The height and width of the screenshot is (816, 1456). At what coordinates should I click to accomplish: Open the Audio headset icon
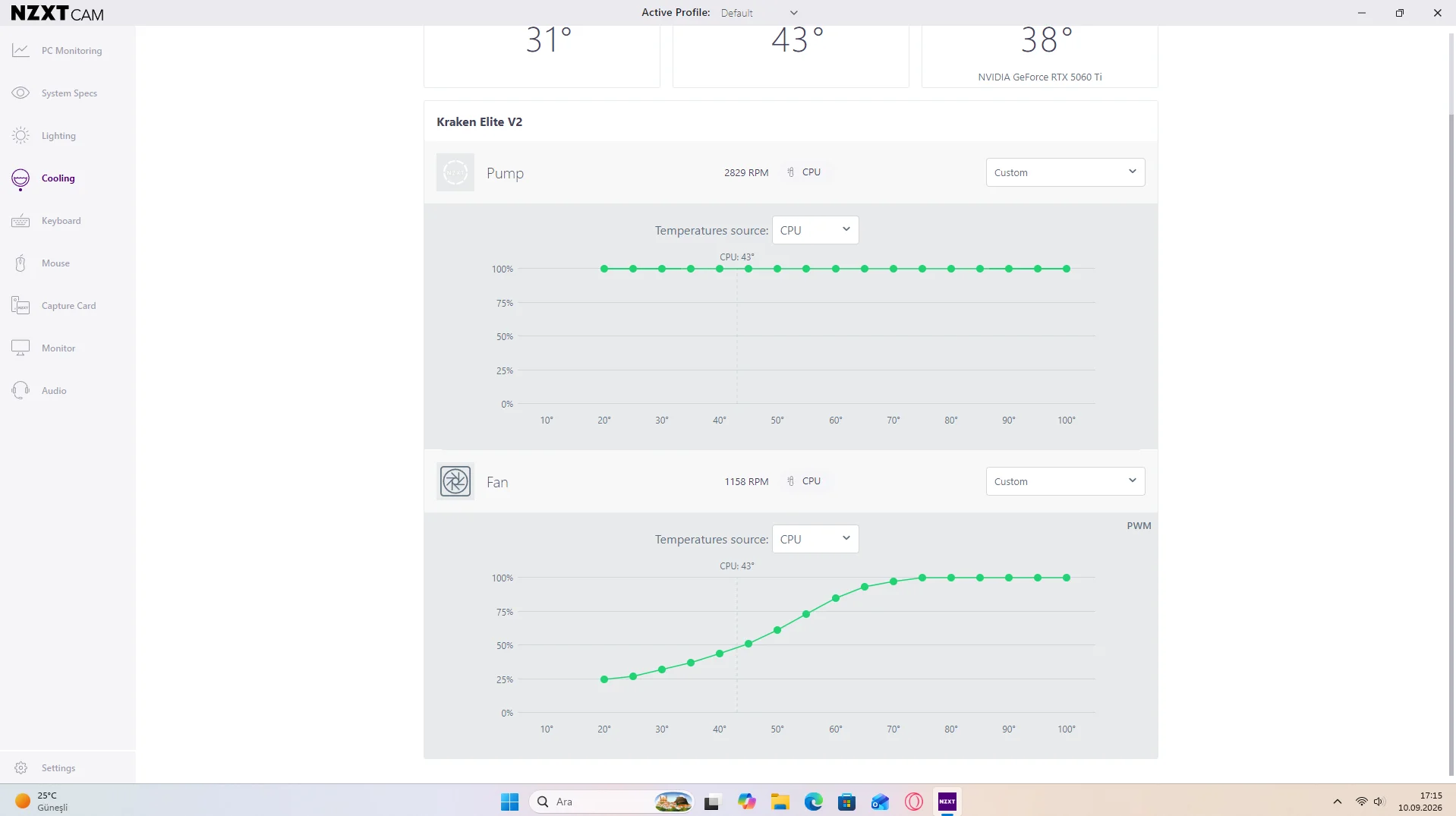coord(20,390)
